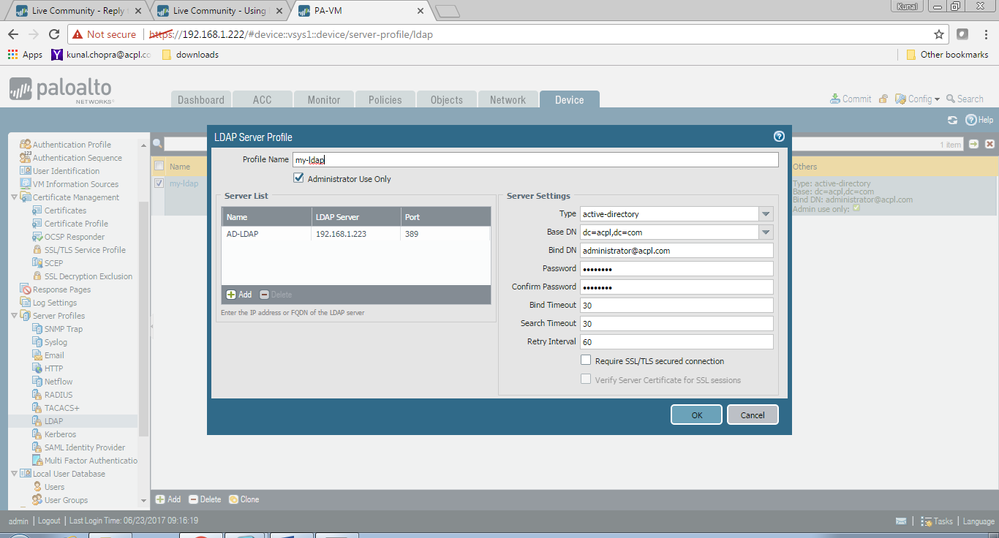
Task: Switch to Objects tab
Action: tap(447, 99)
